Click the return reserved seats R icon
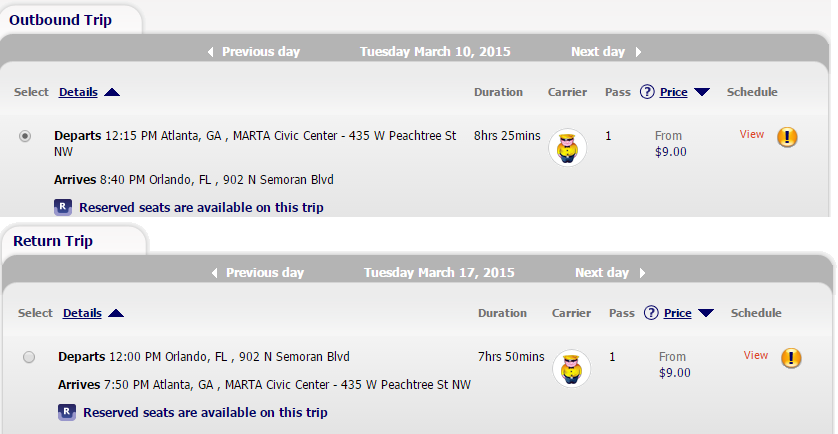This screenshot has height=434, width=838. (67, 412)
